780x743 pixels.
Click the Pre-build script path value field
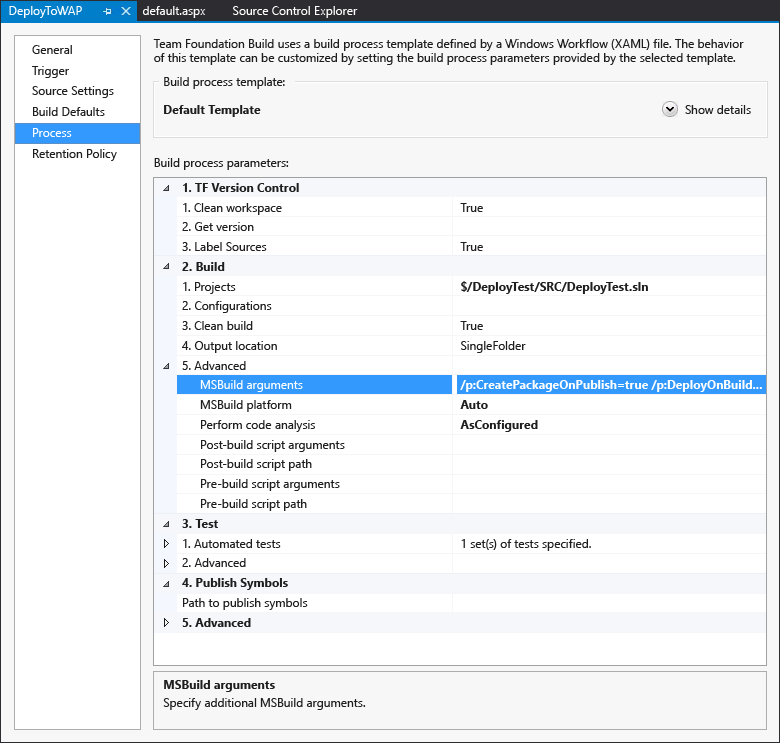(x=609, y=504)
